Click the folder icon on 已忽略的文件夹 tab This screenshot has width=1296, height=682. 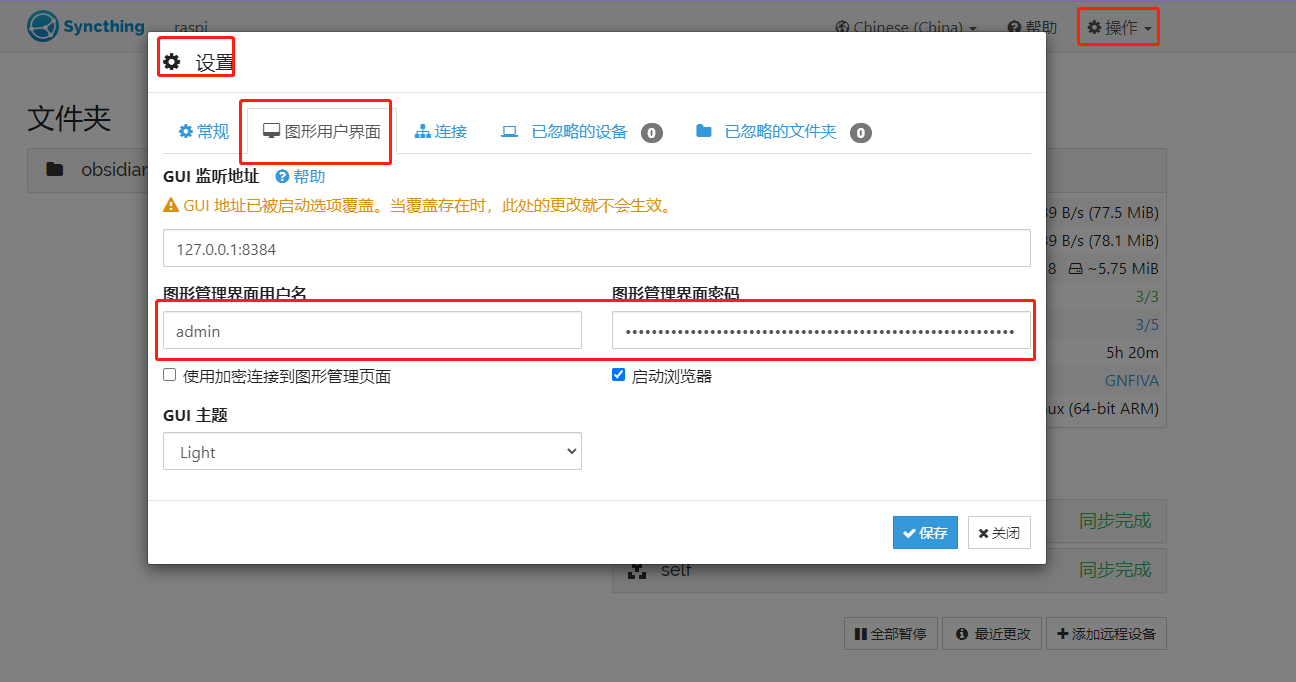coord(704,131)
